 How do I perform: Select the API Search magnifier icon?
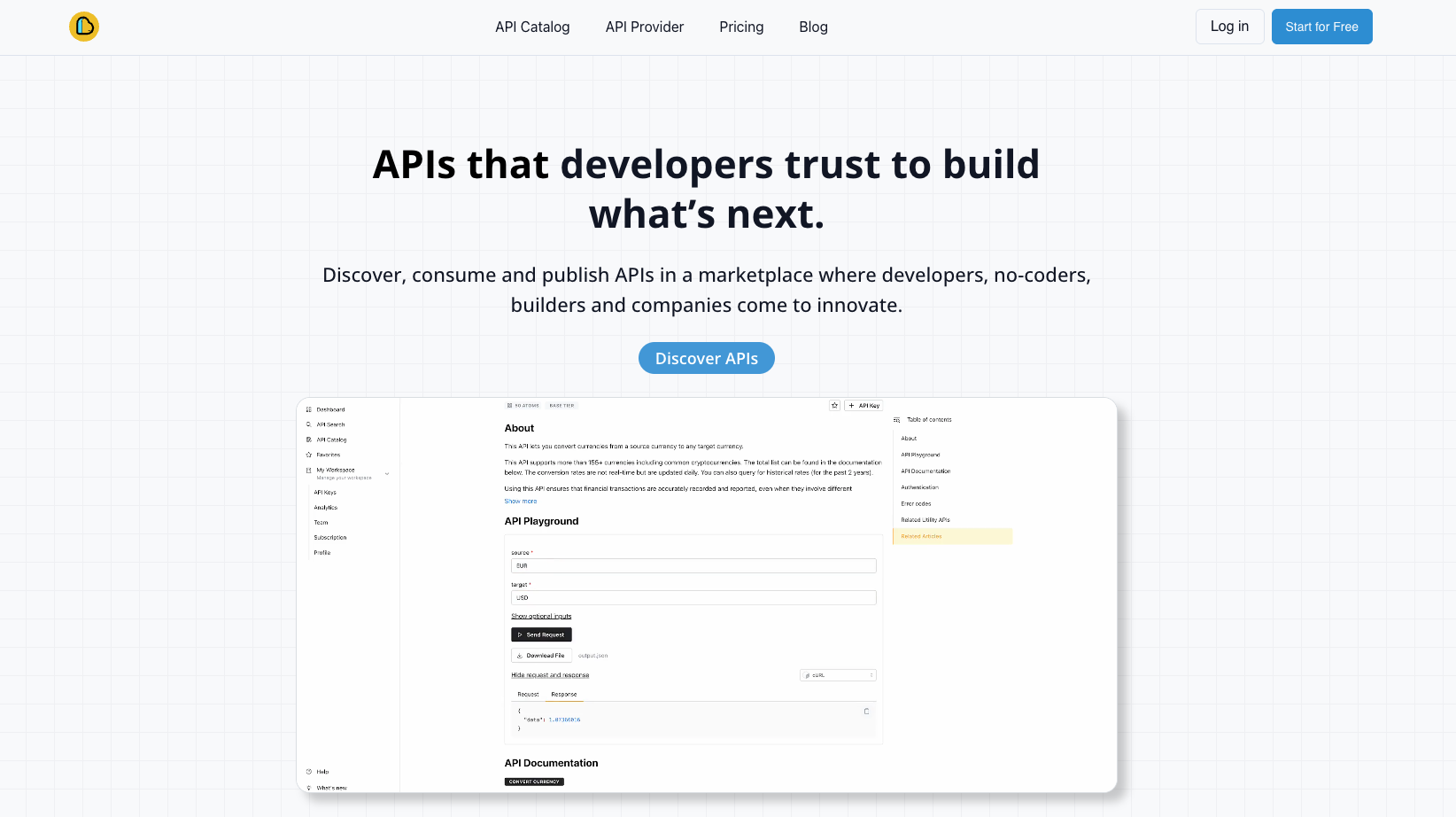(311, 424)
